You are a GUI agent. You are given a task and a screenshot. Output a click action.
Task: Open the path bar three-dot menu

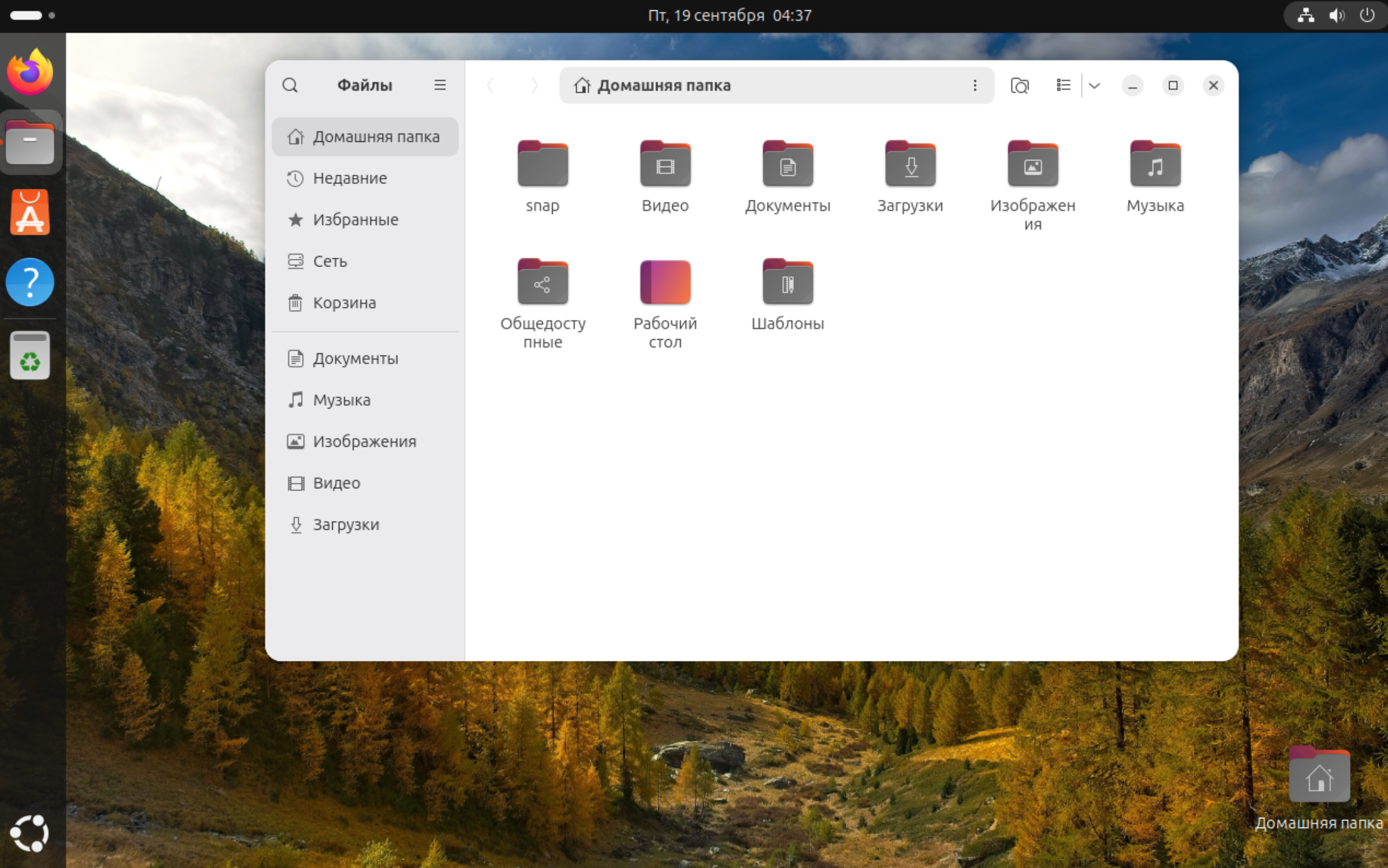[x=974, y=85]
